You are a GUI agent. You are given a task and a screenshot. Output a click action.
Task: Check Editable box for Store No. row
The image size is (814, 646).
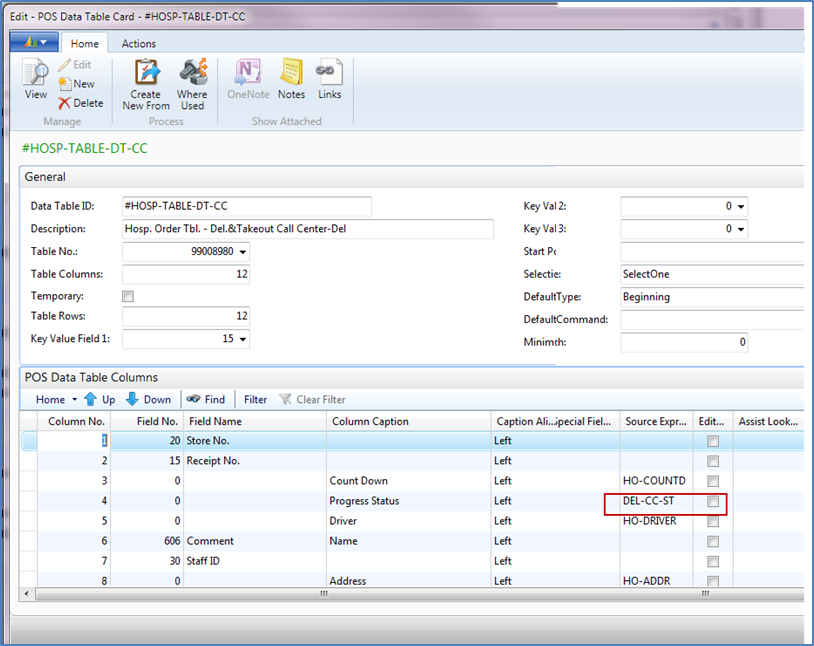tap(713, 441)
